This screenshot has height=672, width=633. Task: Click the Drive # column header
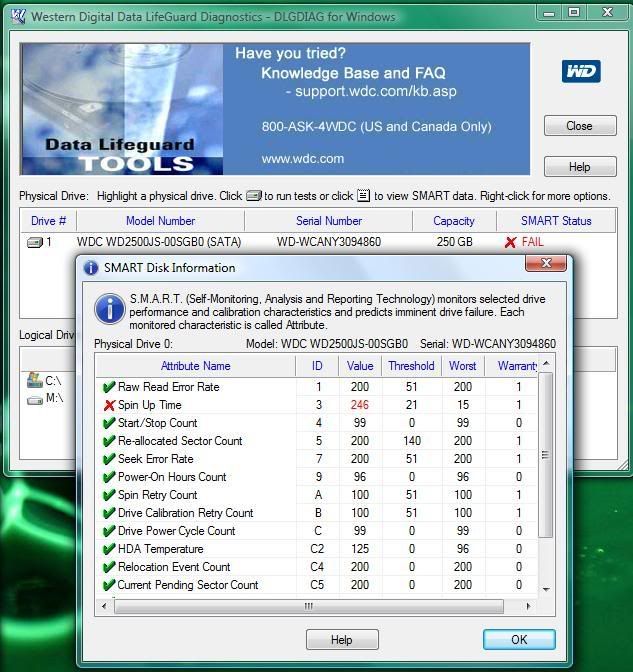point(48,221)
